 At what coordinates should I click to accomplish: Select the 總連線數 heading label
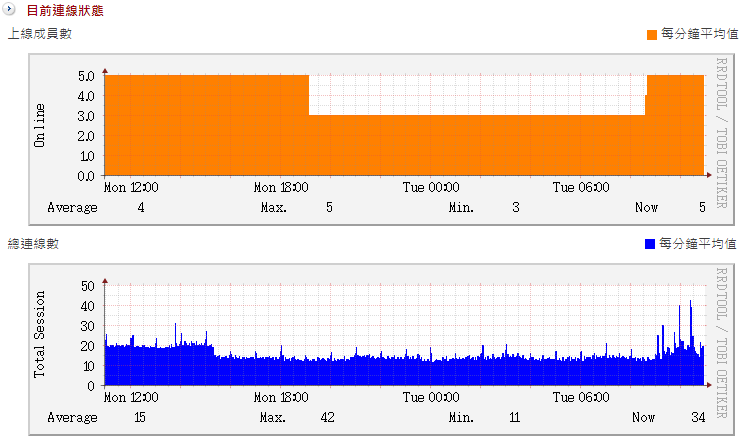coord(33,244)
